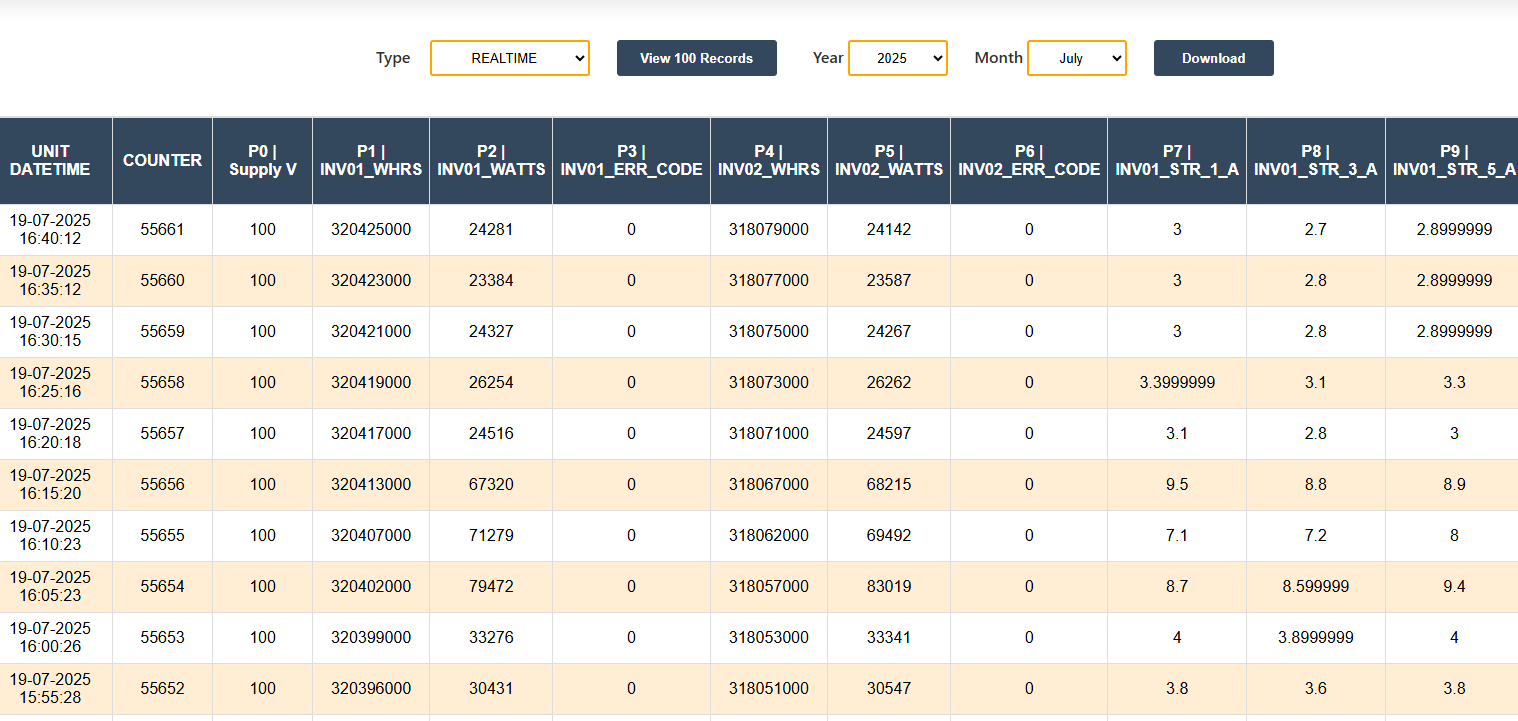This screenshot has height=721, width=1518.
Task: Click the P5 | INV02_WATTS column header
Action: pos(889,161)
